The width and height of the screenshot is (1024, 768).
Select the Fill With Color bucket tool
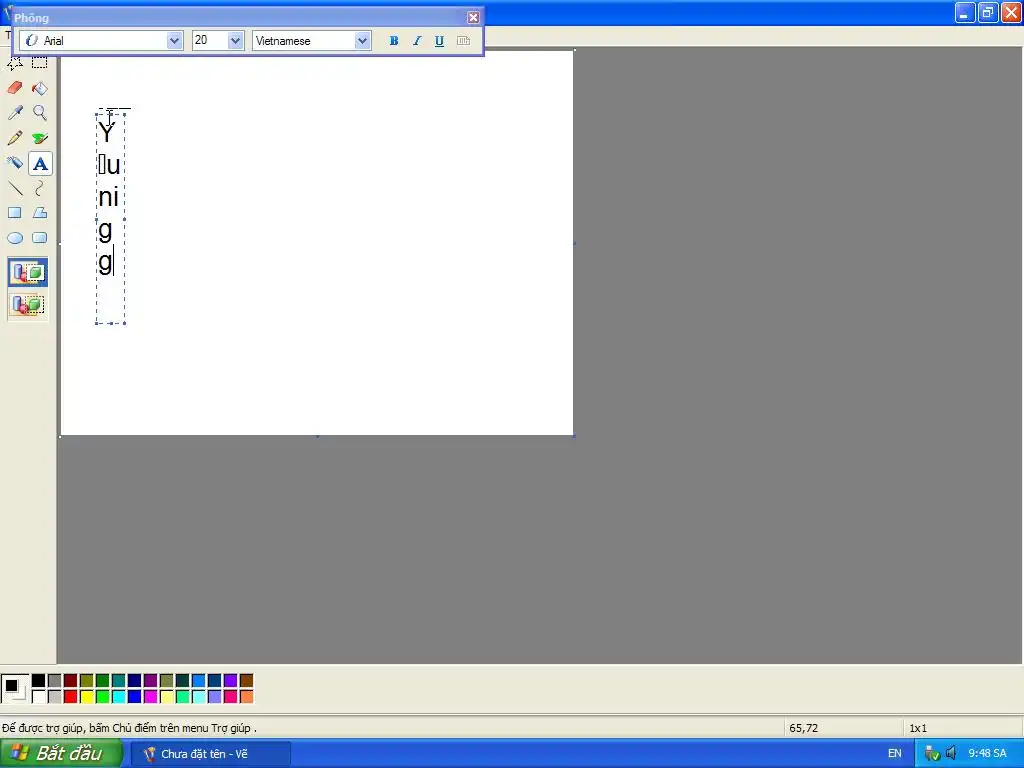40,88
